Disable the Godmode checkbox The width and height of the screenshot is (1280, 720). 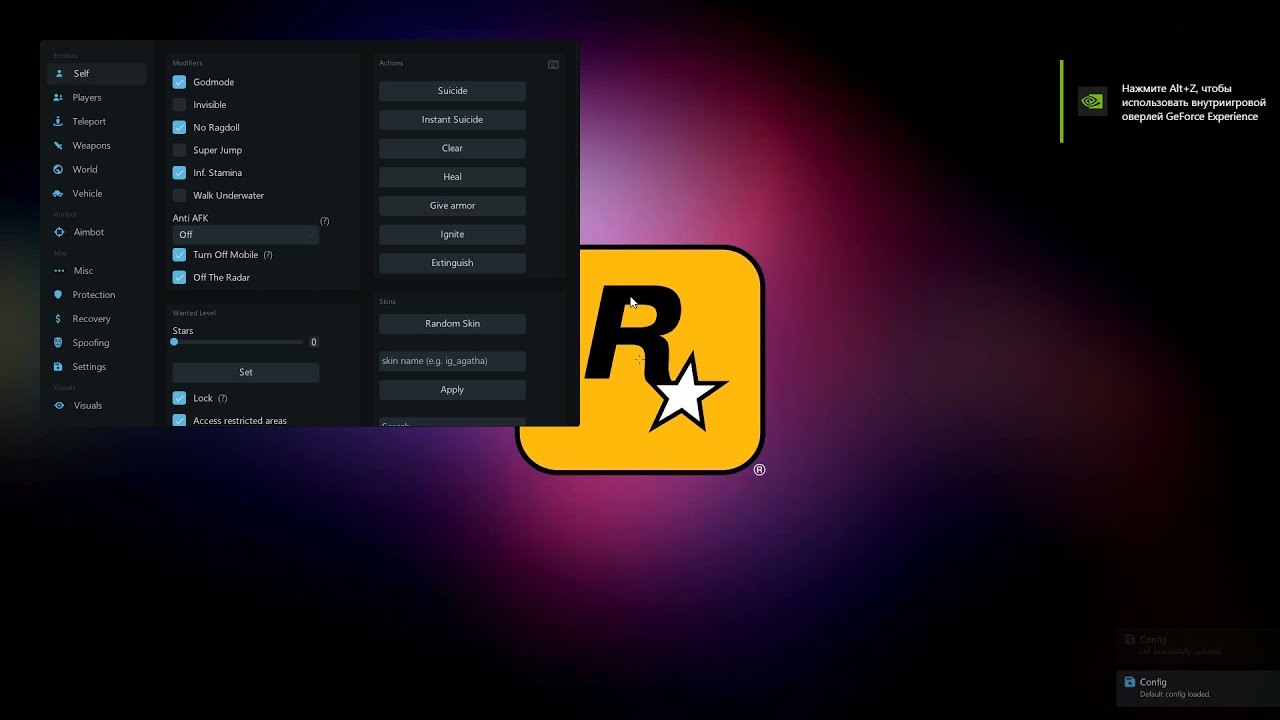pos(179,82)
